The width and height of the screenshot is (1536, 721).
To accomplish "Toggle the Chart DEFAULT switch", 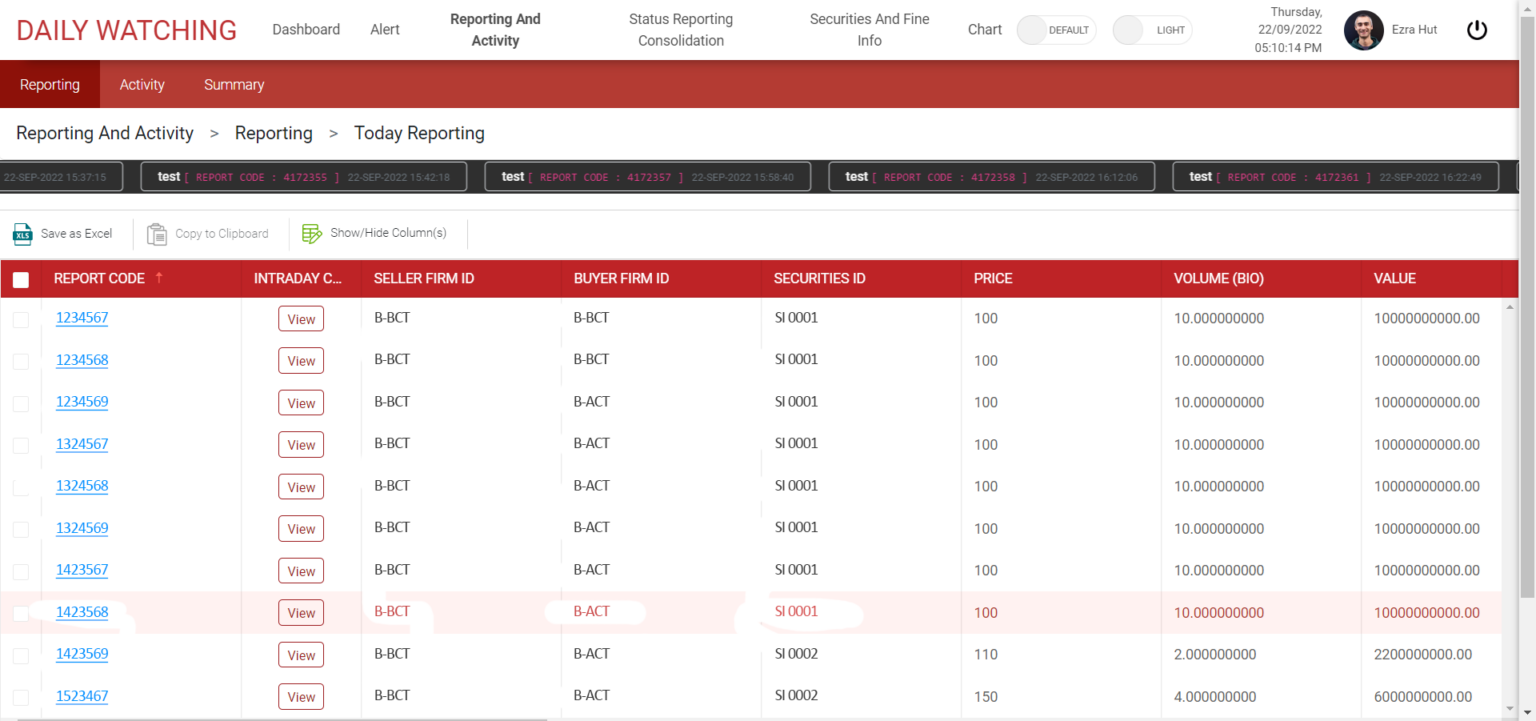I will tap(1055, 30).
